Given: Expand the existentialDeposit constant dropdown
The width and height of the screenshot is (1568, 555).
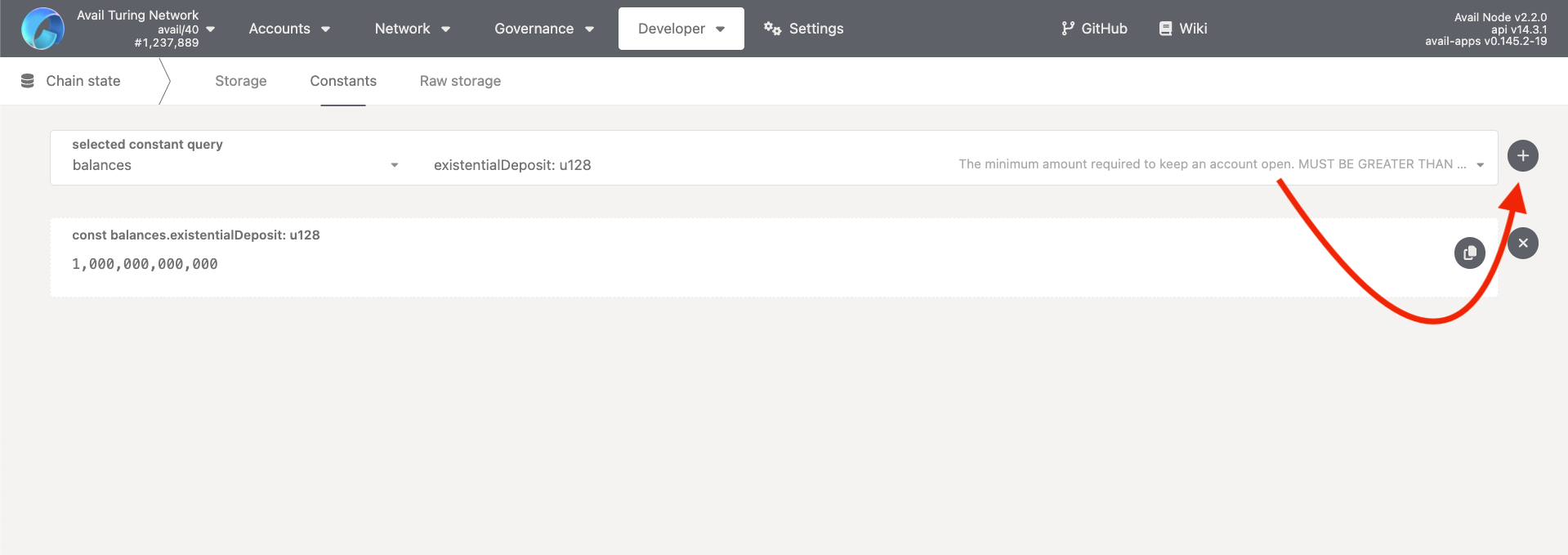Looking at the screenshot, I should coord(958,165).
